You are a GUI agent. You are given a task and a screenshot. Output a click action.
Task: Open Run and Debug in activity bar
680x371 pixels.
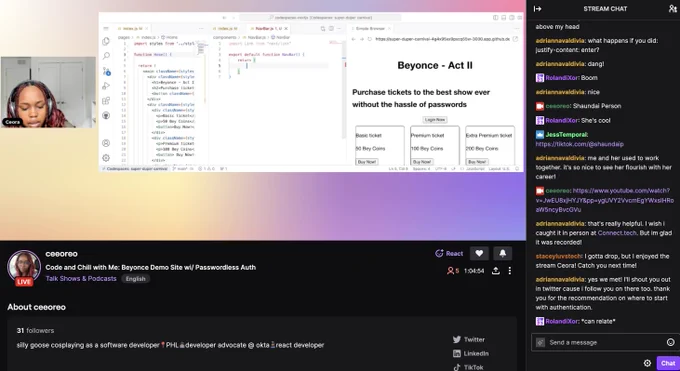point(106,86)
